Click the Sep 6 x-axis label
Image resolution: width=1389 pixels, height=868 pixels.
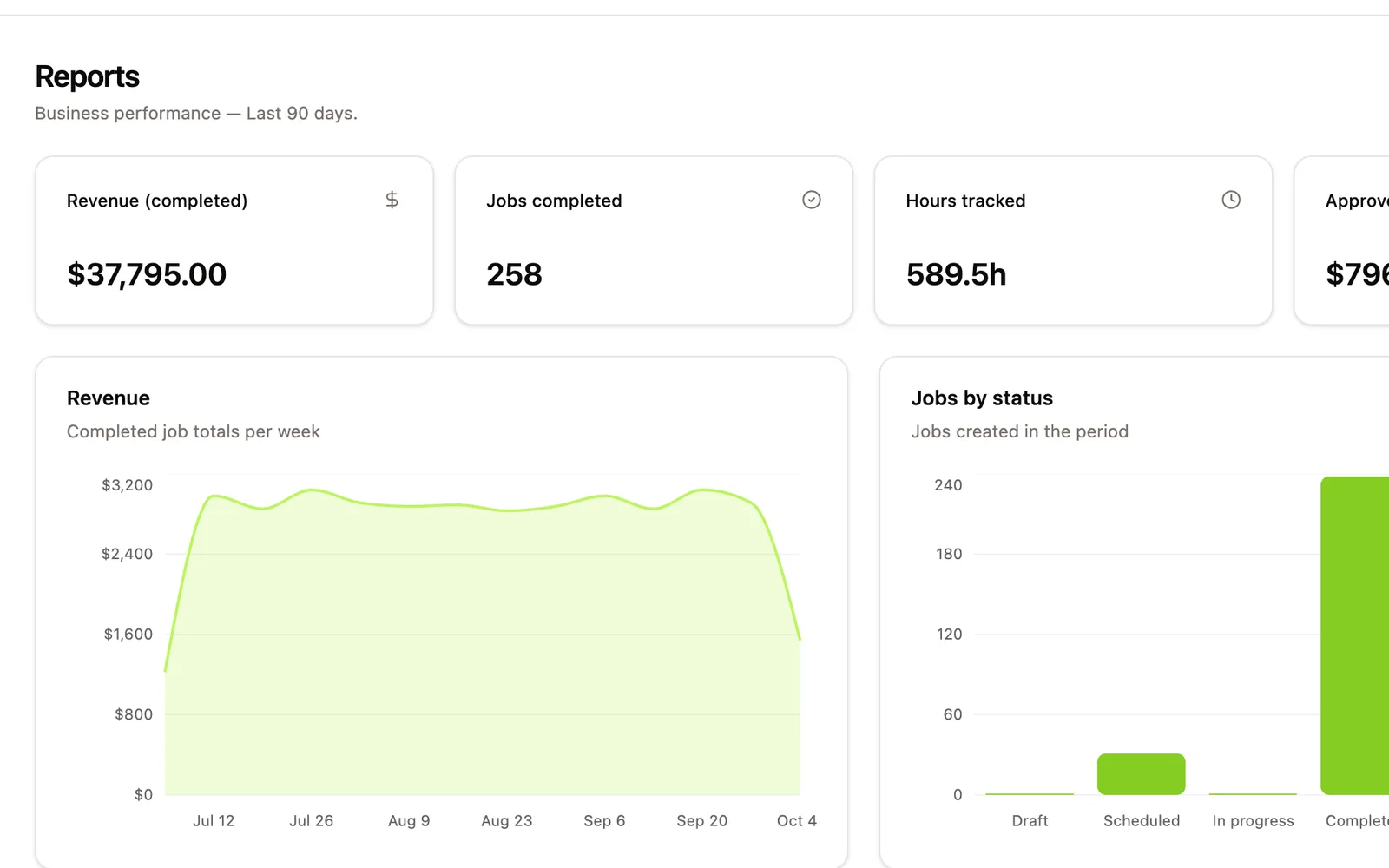604,821
